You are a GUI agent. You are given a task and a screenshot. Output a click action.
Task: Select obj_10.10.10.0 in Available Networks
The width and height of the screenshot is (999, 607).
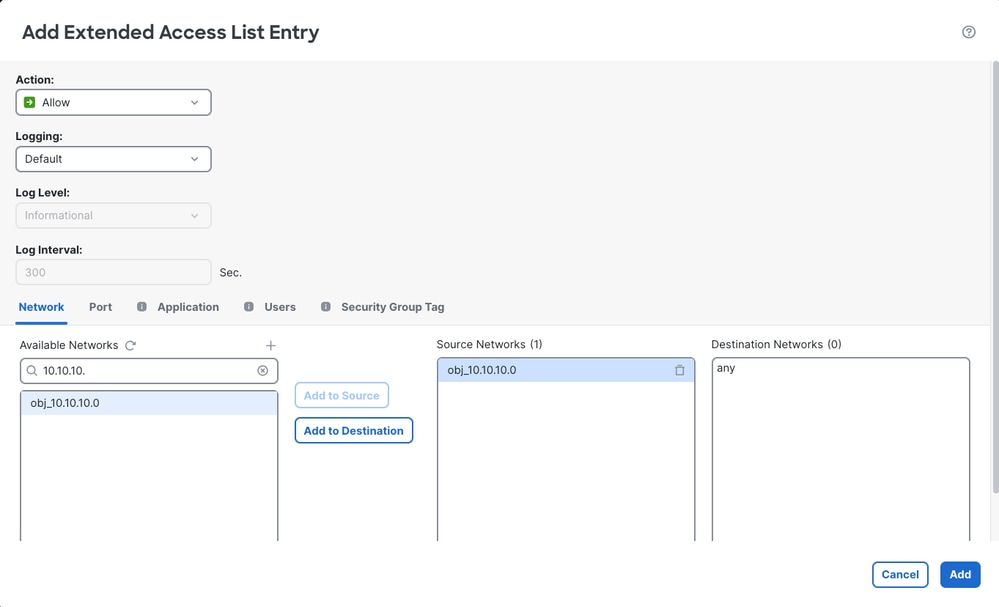pos(149,403)
